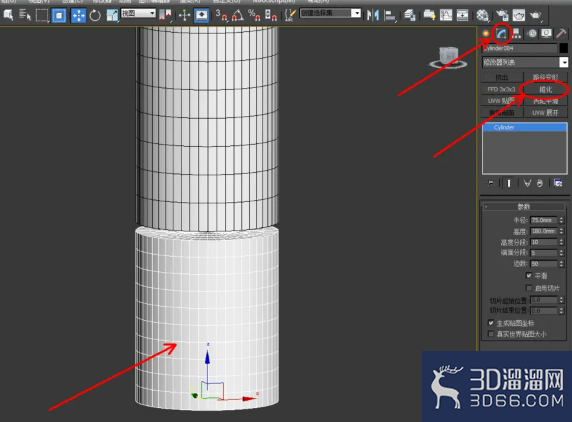Image resolution: width=572 pixels, height=422 pixels.
Task: Activate the Select and Move tool
Action: [x=78, y=15]
